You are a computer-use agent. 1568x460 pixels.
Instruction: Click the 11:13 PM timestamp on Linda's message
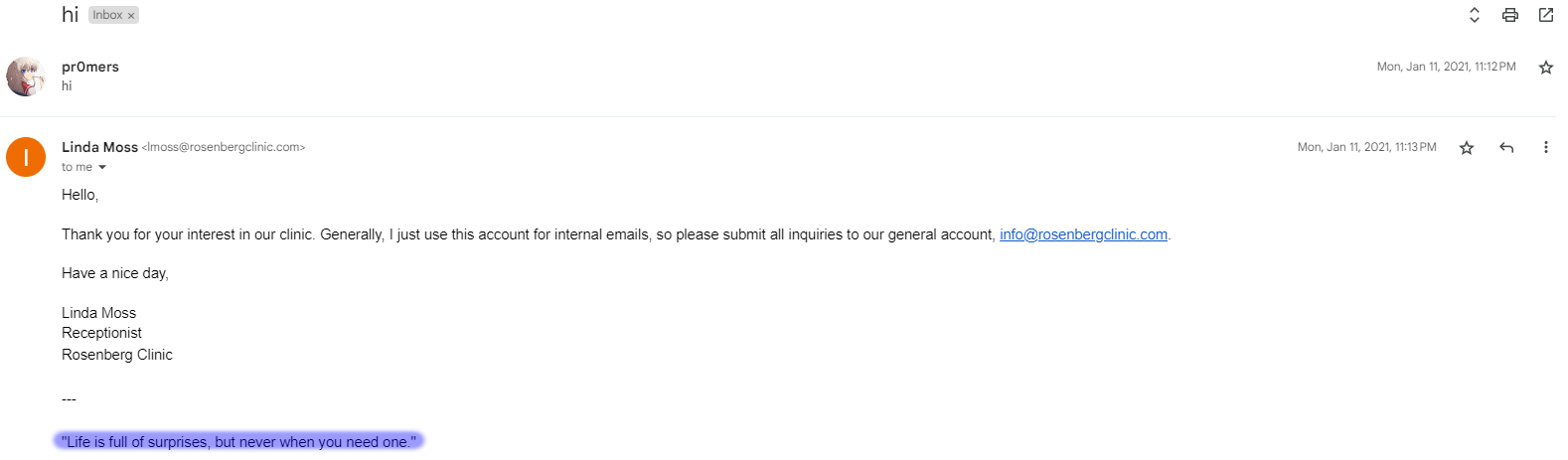(1366, 147)
